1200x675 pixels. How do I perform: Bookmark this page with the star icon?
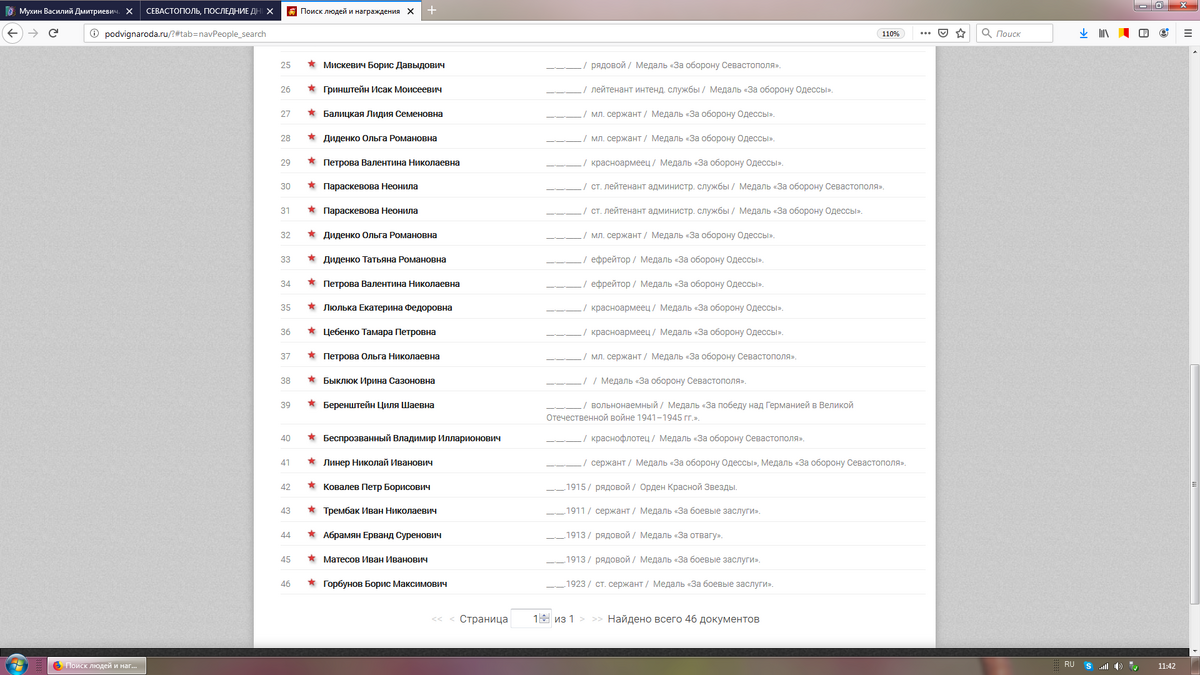[x=961, y=33]
